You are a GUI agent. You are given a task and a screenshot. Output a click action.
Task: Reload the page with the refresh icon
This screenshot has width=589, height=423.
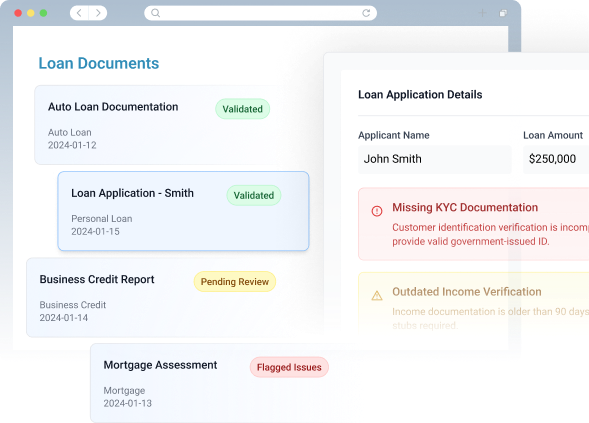tap(366, 13)
